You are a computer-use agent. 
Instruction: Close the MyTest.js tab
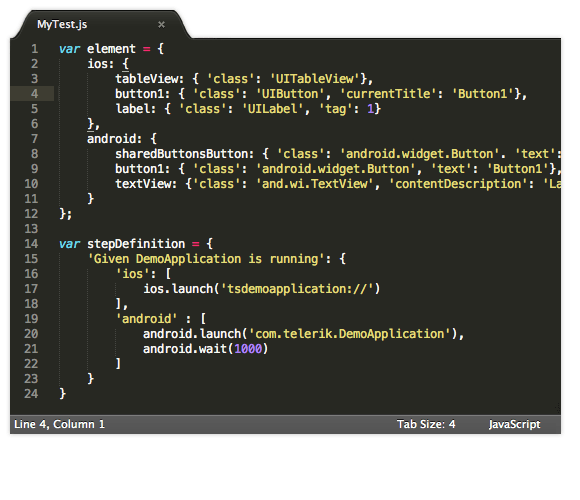(x=161, y=25)
